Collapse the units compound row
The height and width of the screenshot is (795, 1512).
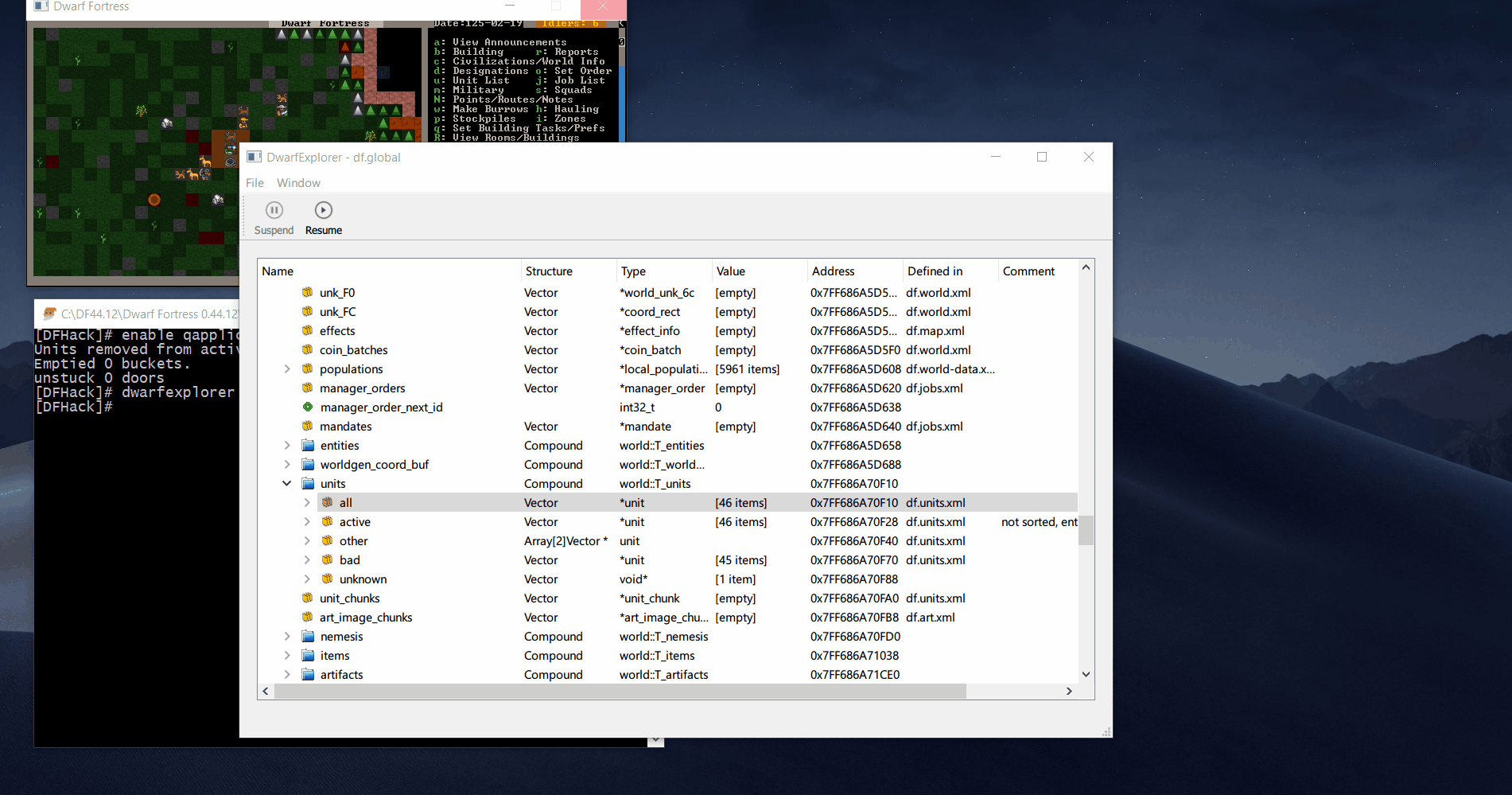click(x=287, y=484)
